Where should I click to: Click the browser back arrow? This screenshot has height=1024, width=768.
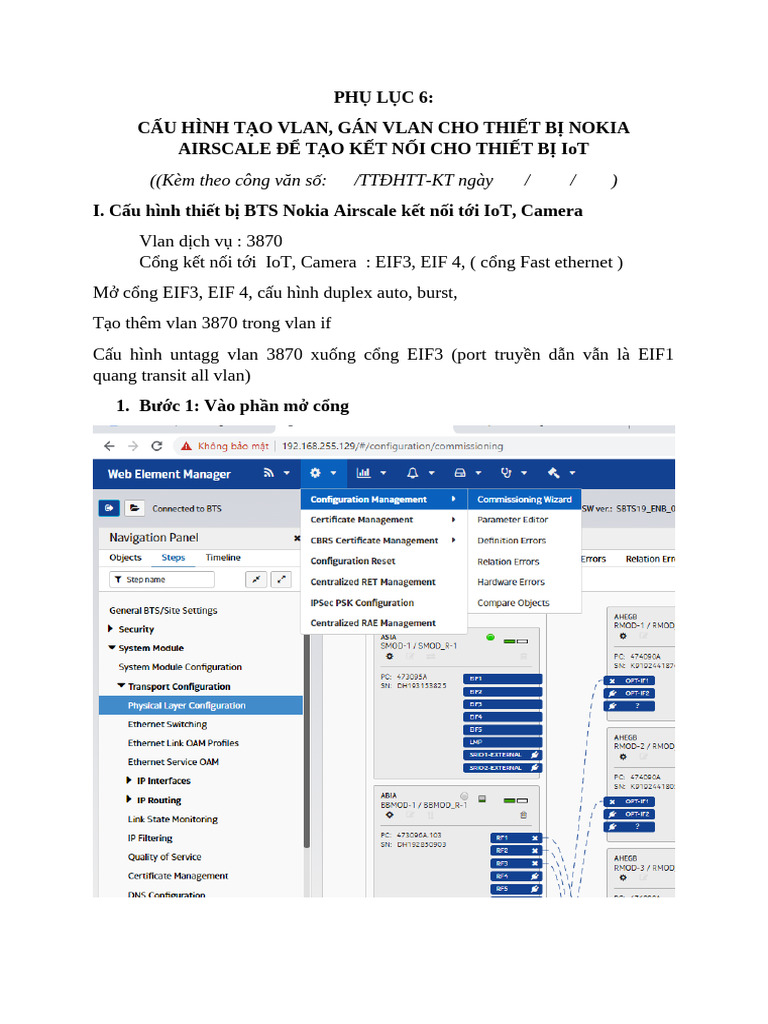pyautogui.click(x=109, y=446)
